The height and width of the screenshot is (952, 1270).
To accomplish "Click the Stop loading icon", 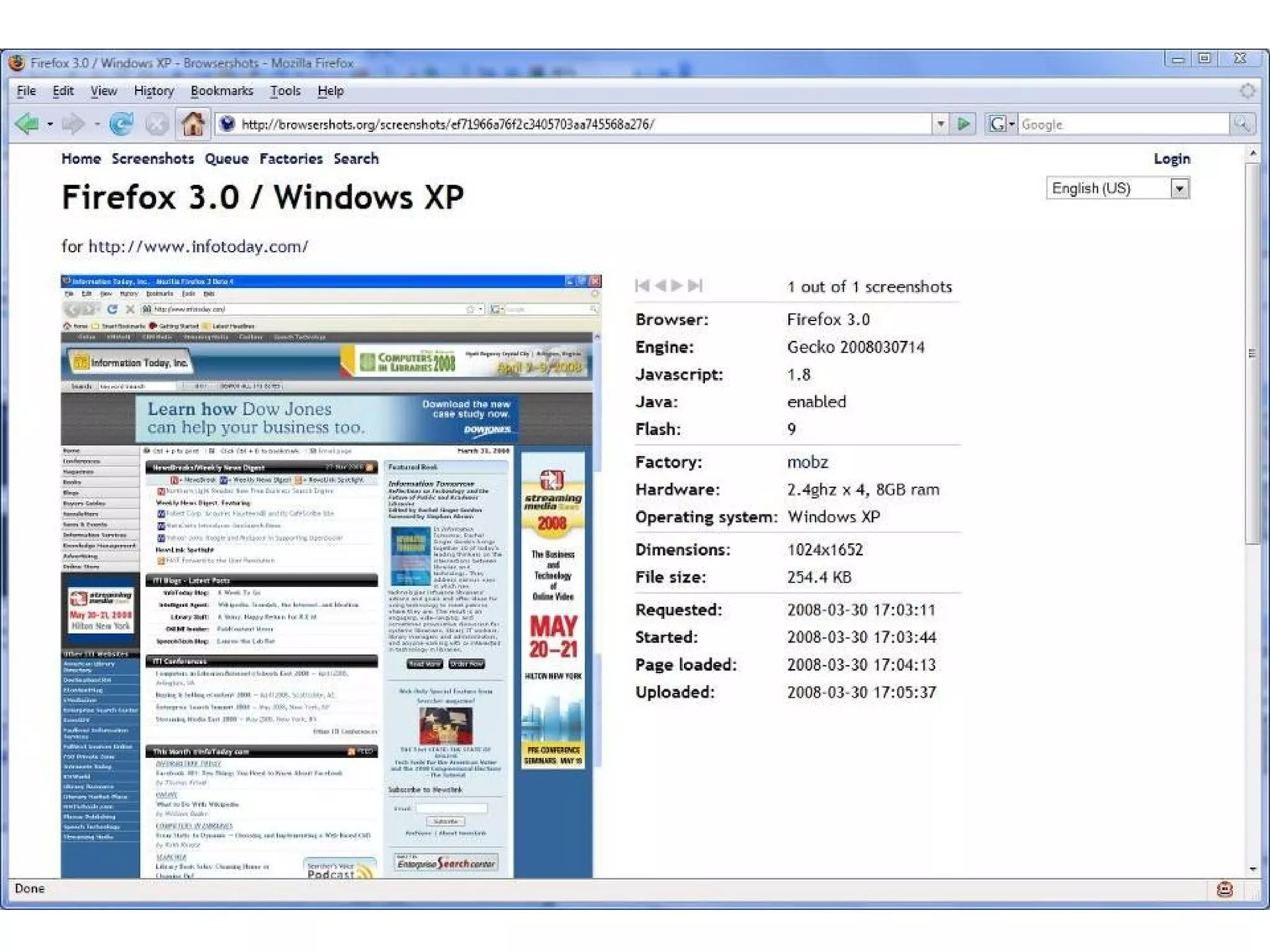I will 156,124.
